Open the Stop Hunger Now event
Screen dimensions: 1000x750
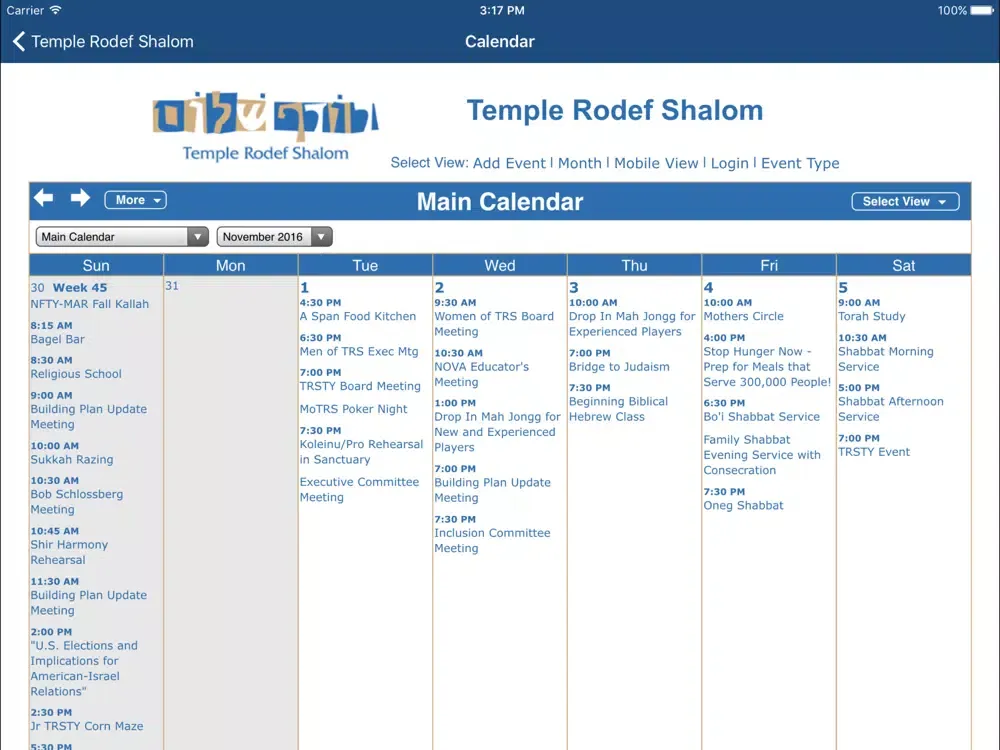coord(767,367)
